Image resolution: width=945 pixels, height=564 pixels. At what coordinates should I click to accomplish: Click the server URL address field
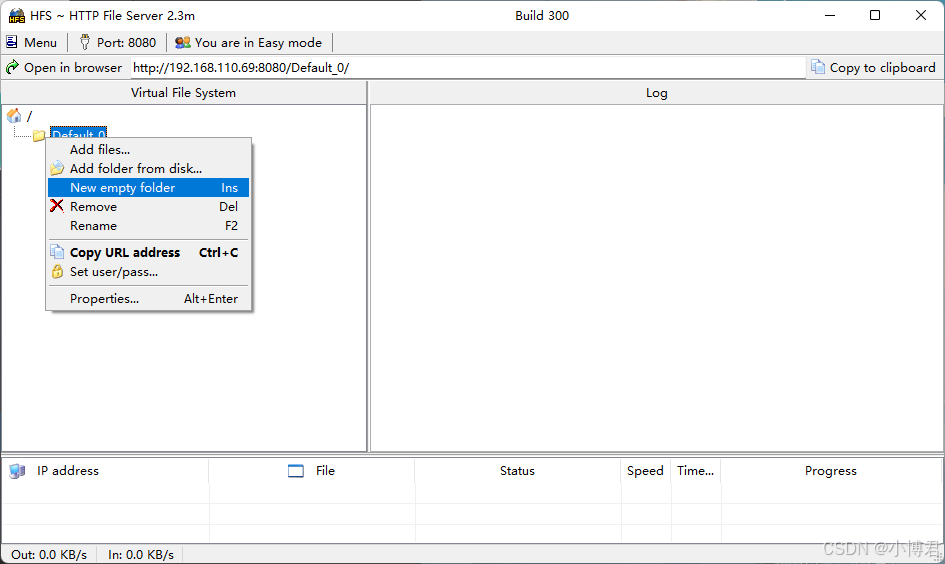point(468,67)
